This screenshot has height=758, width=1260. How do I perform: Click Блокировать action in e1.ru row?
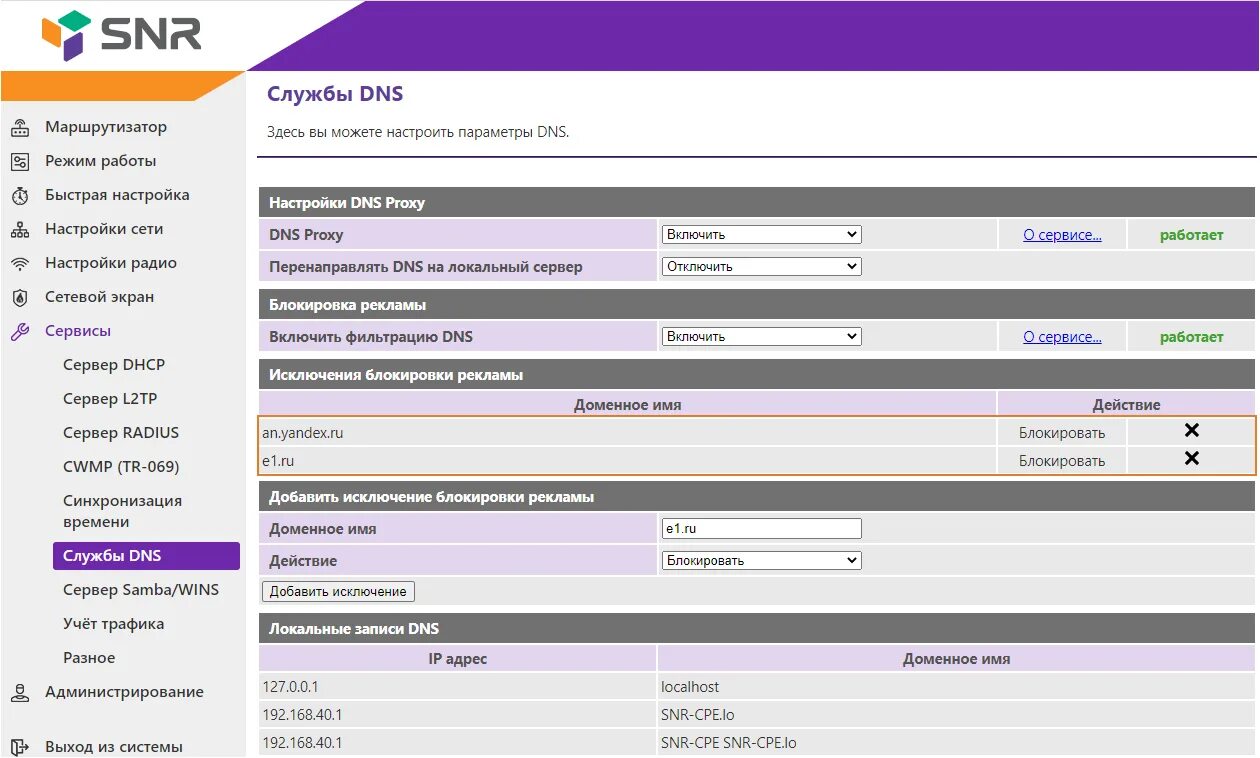[1062, 461]
